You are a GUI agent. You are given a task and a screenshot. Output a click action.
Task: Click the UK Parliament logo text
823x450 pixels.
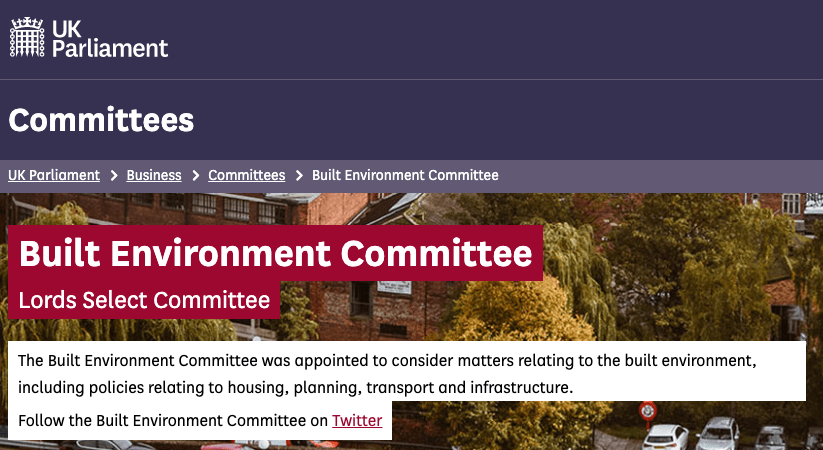pyautogui.click(x=110, y=37)
